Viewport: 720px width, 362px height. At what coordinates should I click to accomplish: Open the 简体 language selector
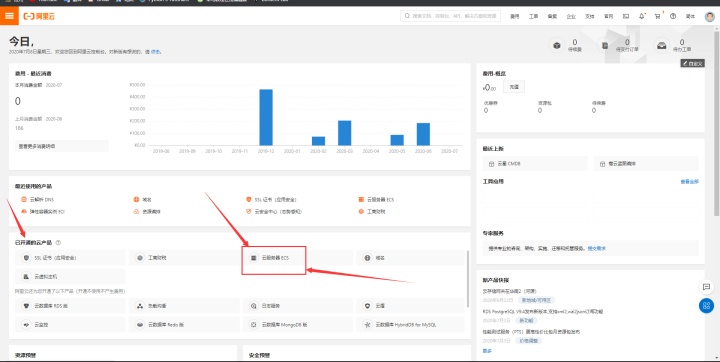[x=690, y=17]
